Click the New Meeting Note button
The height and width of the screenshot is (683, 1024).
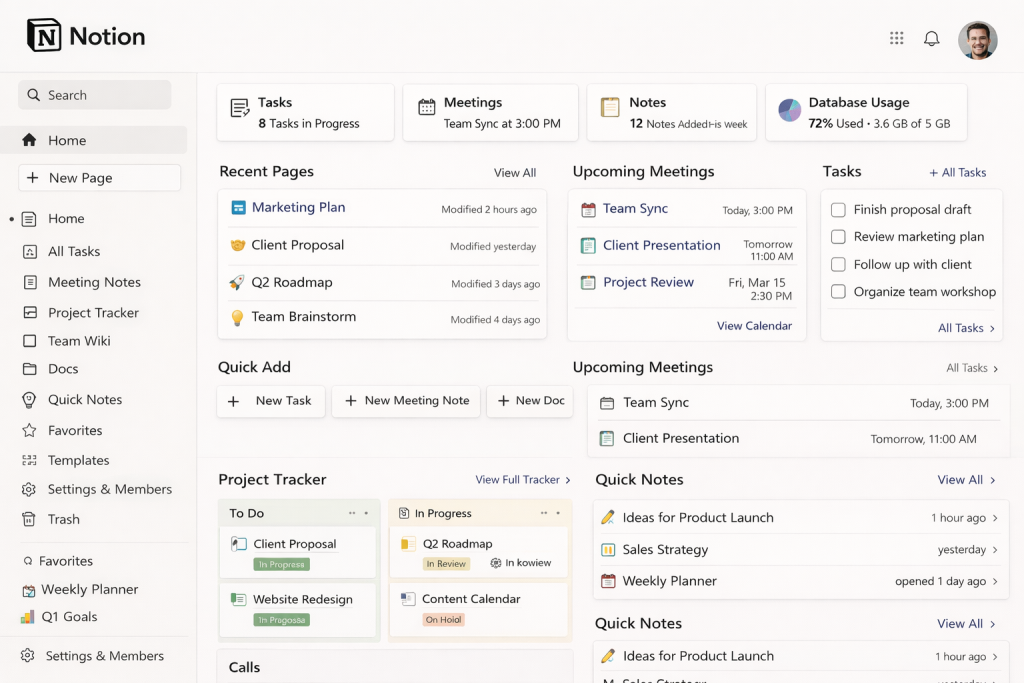click(x=406, y=401)
